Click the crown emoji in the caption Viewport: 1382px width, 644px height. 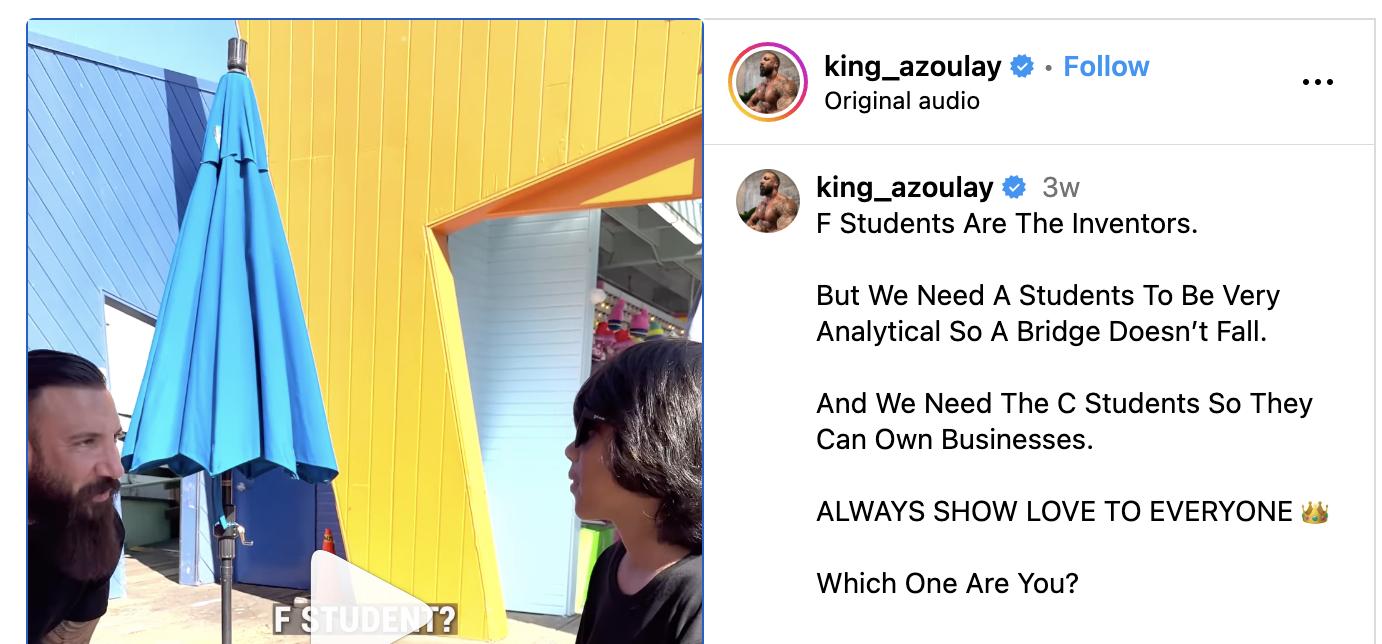tap(1315, 512)
